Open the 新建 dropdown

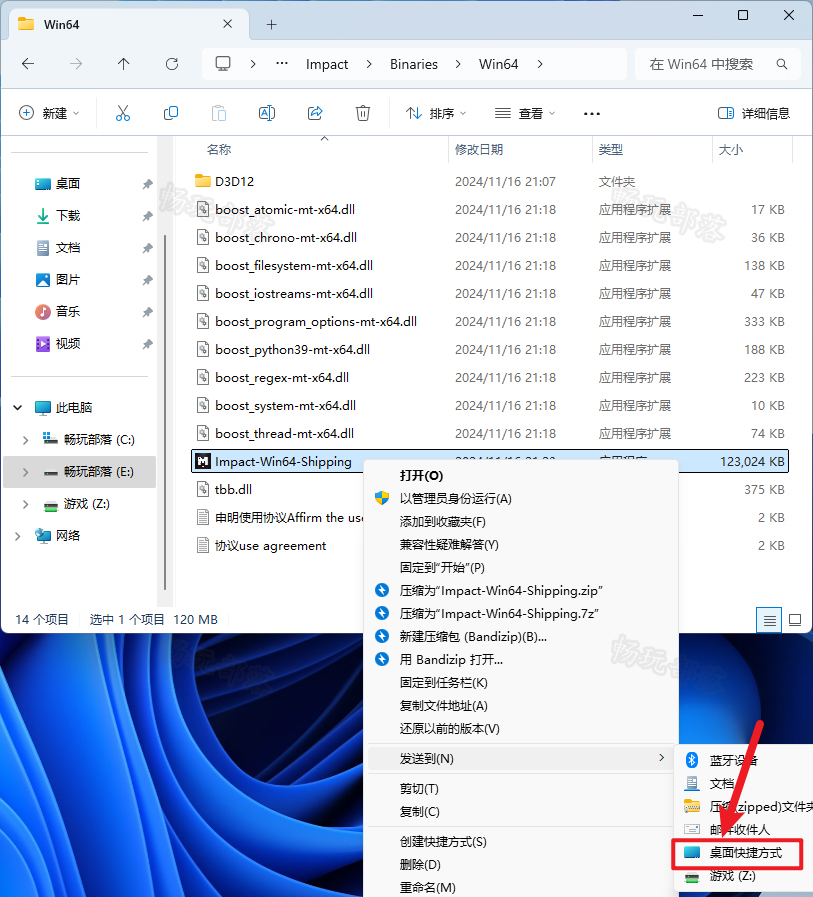coord(49,113)
